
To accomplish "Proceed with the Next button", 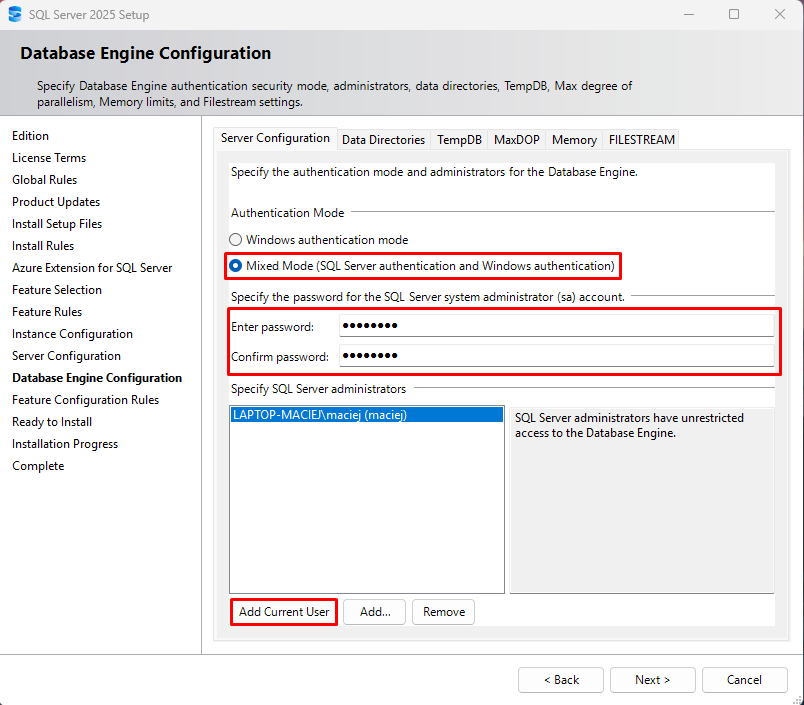I will pos(653,680).
